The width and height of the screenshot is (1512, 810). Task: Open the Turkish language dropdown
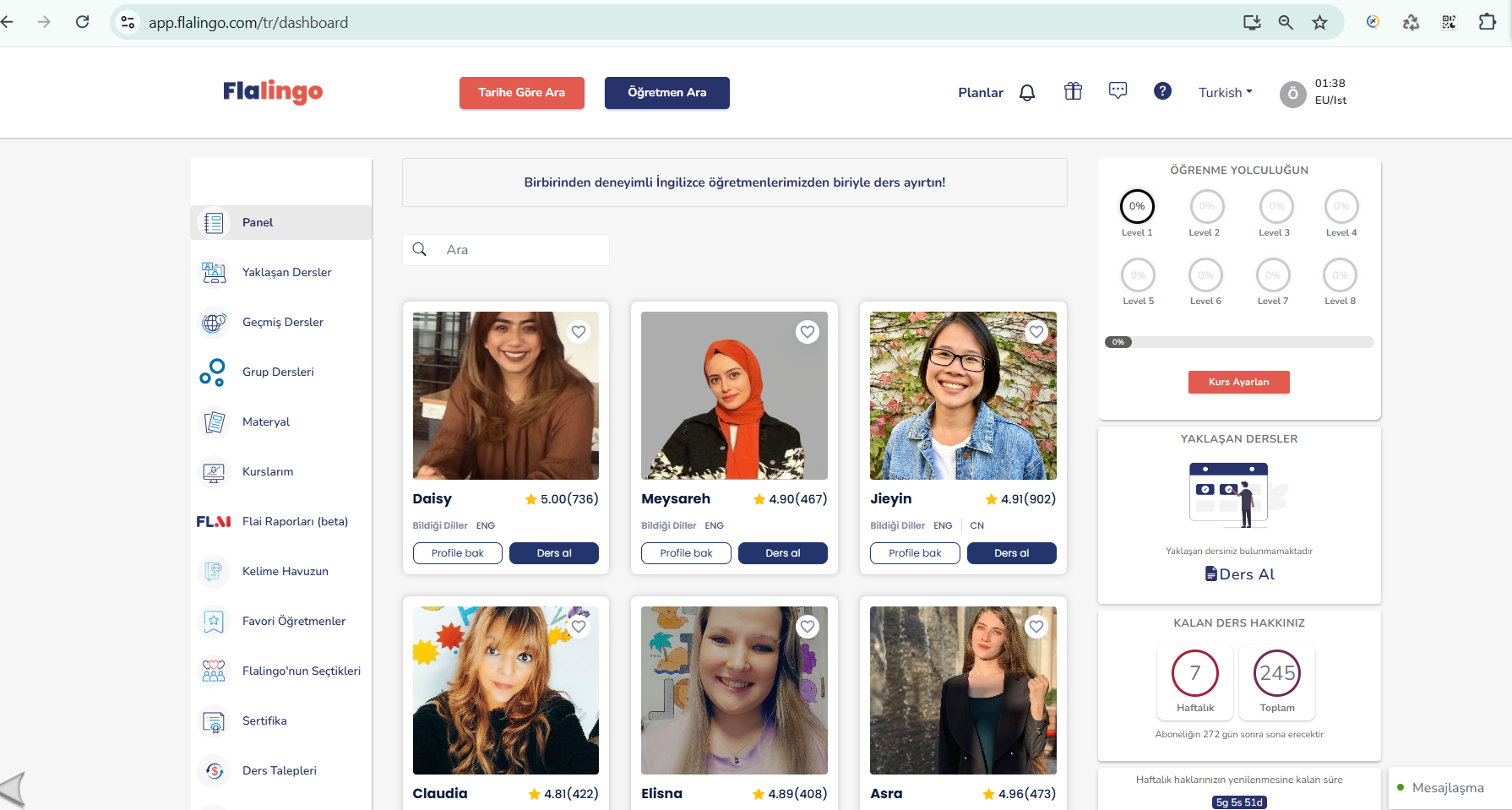click(1226, 92)
